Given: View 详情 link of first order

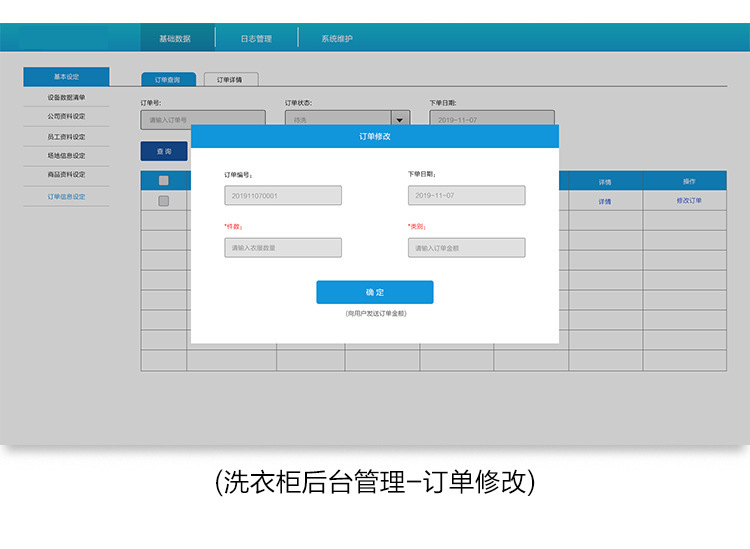Looking at the screenshot, I should 605,201.
